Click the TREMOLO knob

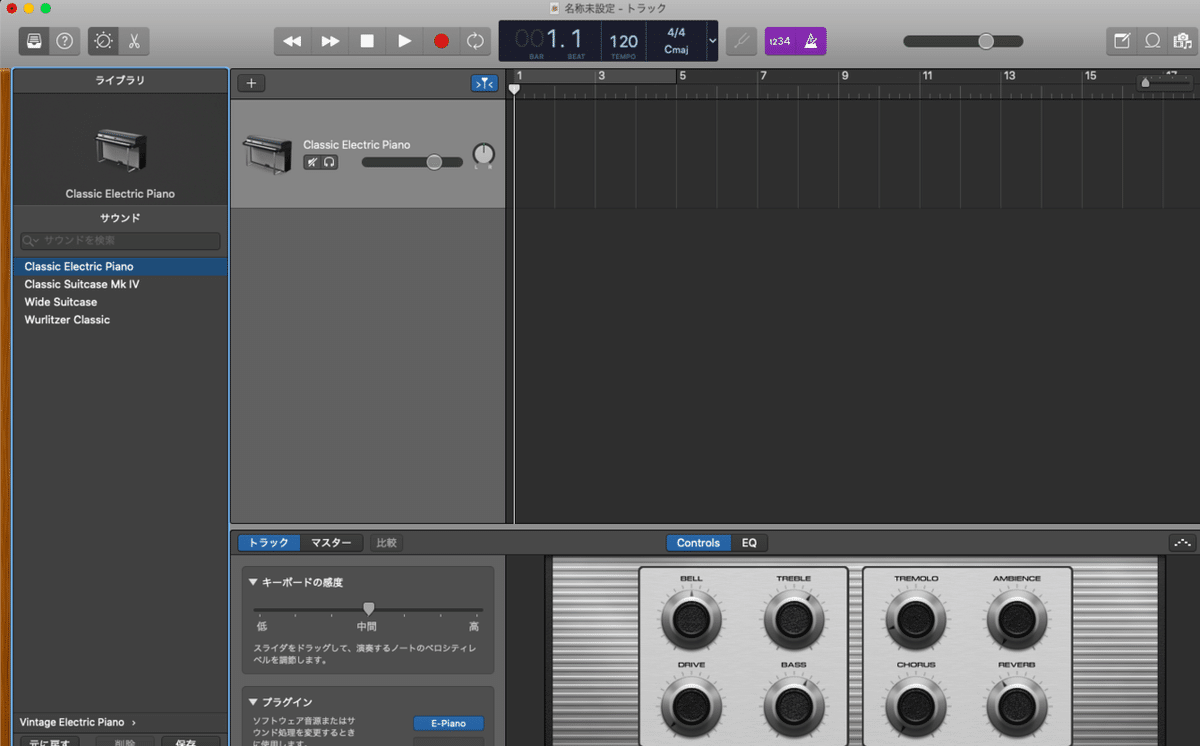pos(916,620)
